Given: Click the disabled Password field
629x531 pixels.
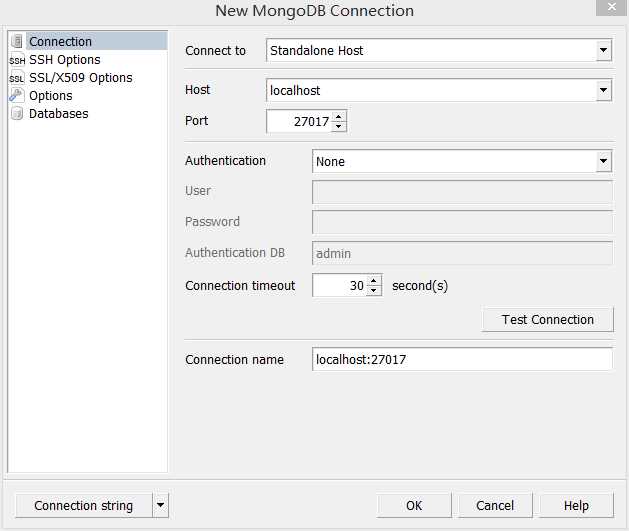Looking at the screenshot, I should click(x=462, y=222).
